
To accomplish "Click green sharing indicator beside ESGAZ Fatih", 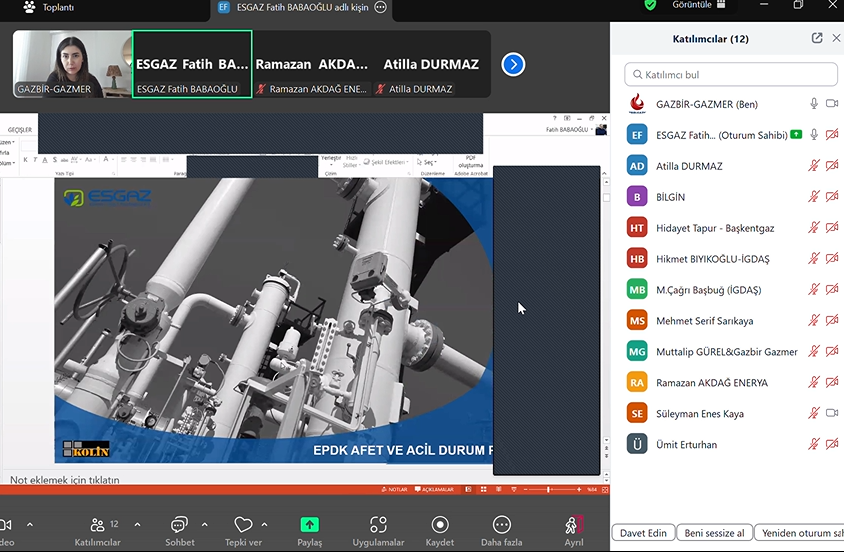I will [x=796, y=135].
